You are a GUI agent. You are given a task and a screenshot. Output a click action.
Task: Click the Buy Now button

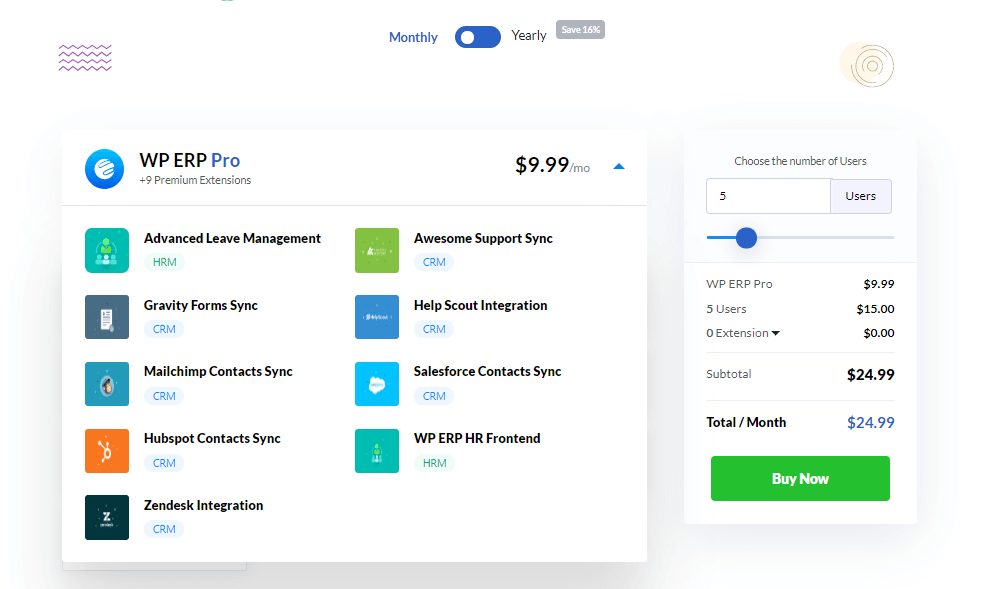click(800, 478)
